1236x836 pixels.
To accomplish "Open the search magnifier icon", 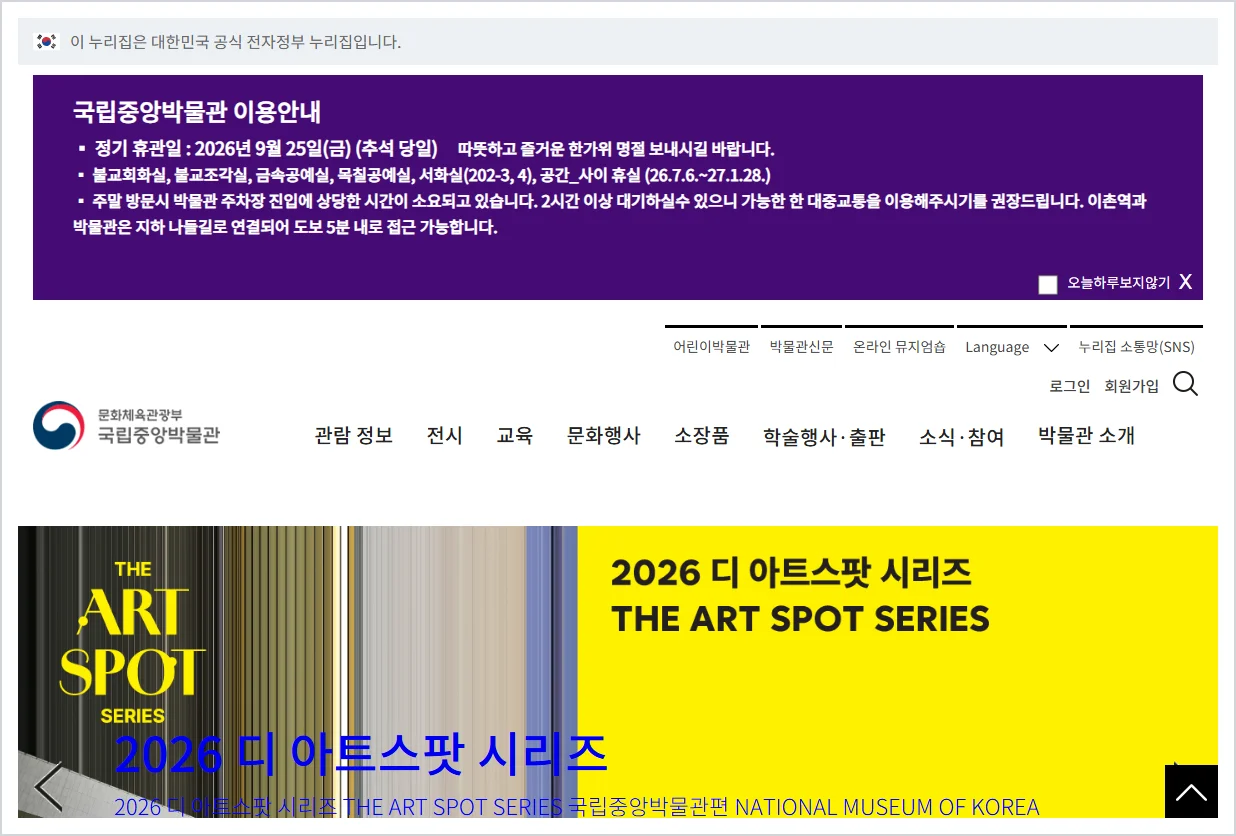I will pos(1185,384).
